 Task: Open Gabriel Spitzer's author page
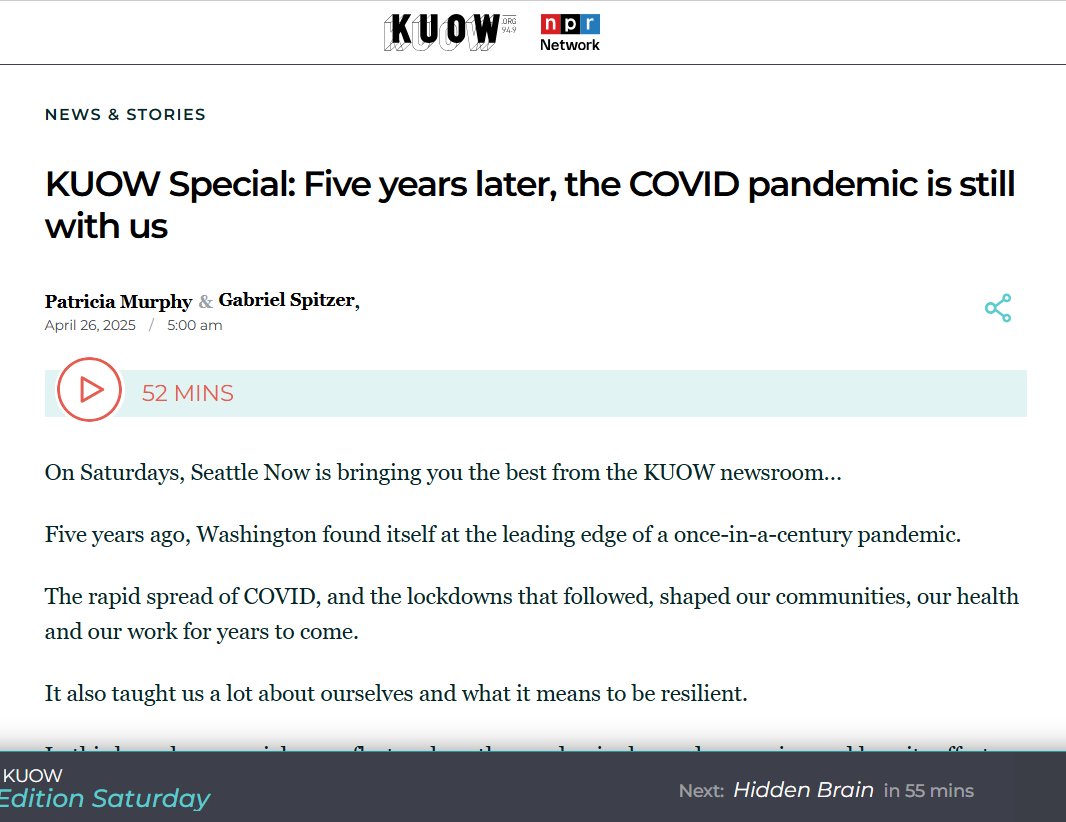tap(287, 300)
